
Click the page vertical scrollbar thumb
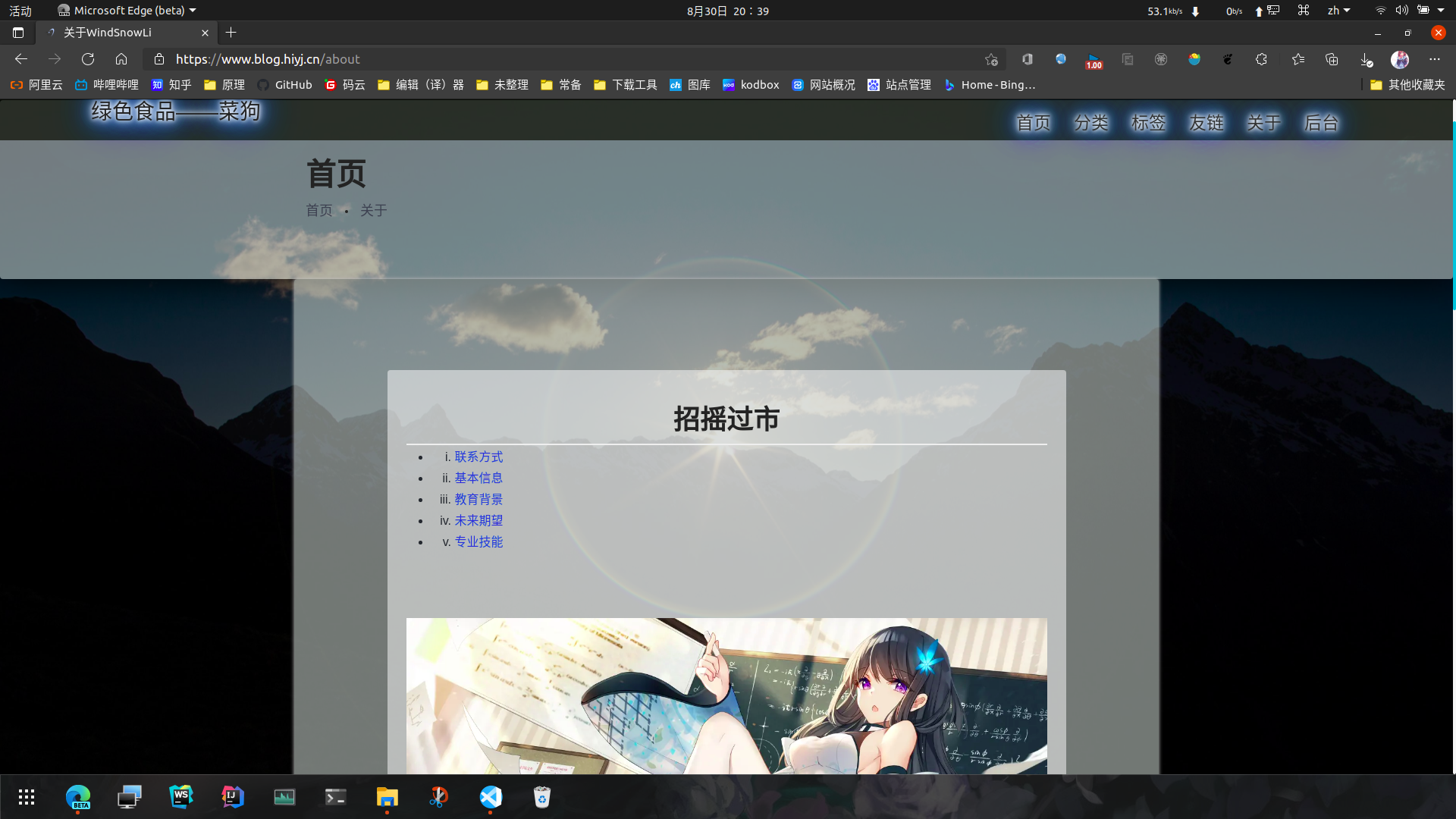coord(1454,215)
